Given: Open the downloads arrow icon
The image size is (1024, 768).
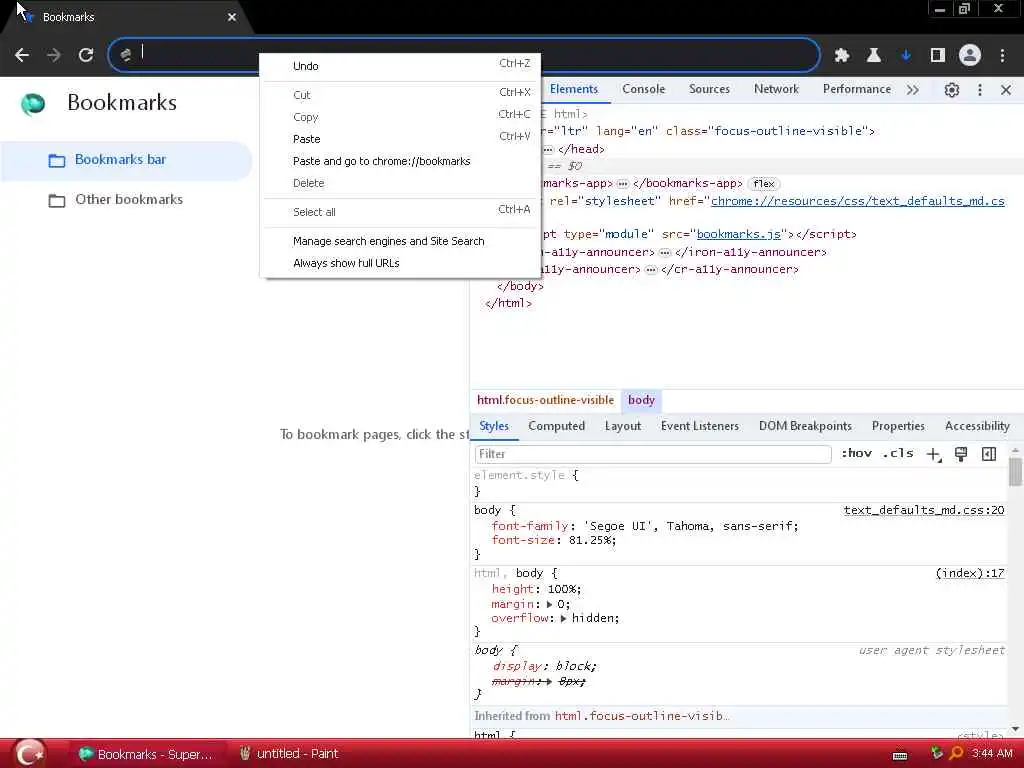Looking at the screenshot, I should coord(906,56).
